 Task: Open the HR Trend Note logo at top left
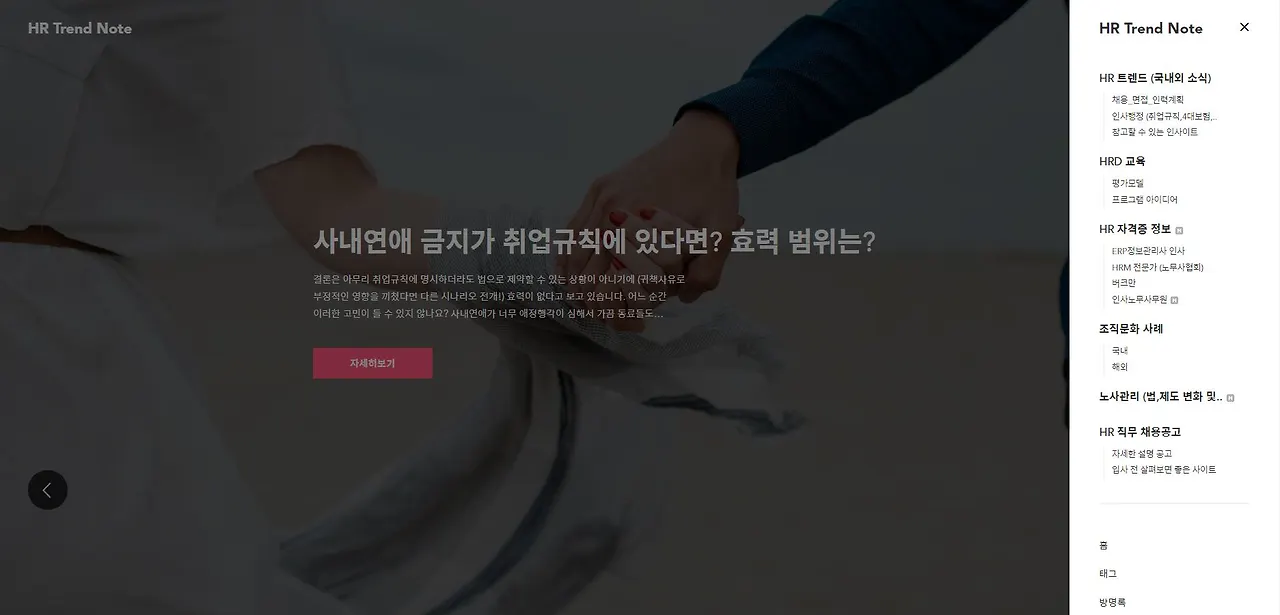(80, 28)
